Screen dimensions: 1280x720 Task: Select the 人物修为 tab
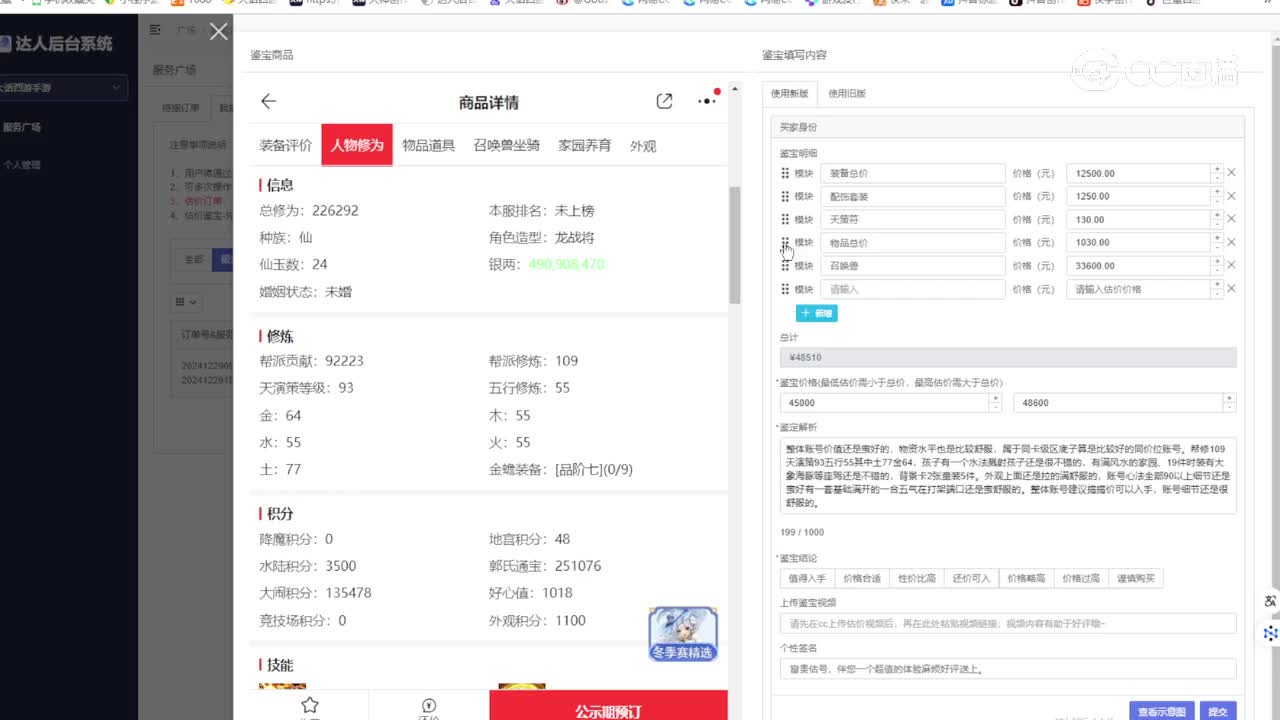tap(357, 145)
